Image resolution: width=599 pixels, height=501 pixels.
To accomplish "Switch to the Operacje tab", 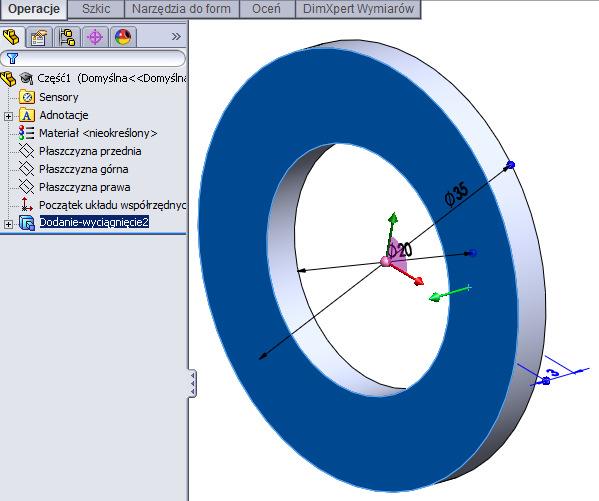I will pos(34,9).
